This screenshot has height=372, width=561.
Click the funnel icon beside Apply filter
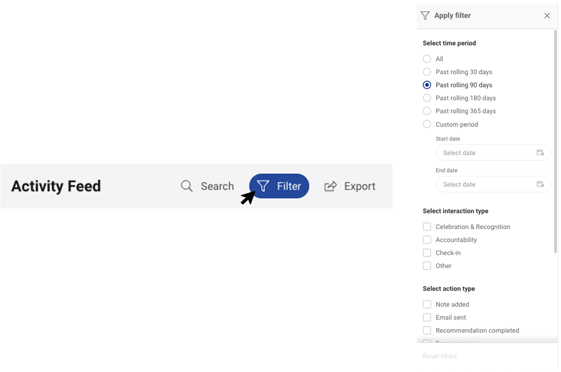pos(425,15)
